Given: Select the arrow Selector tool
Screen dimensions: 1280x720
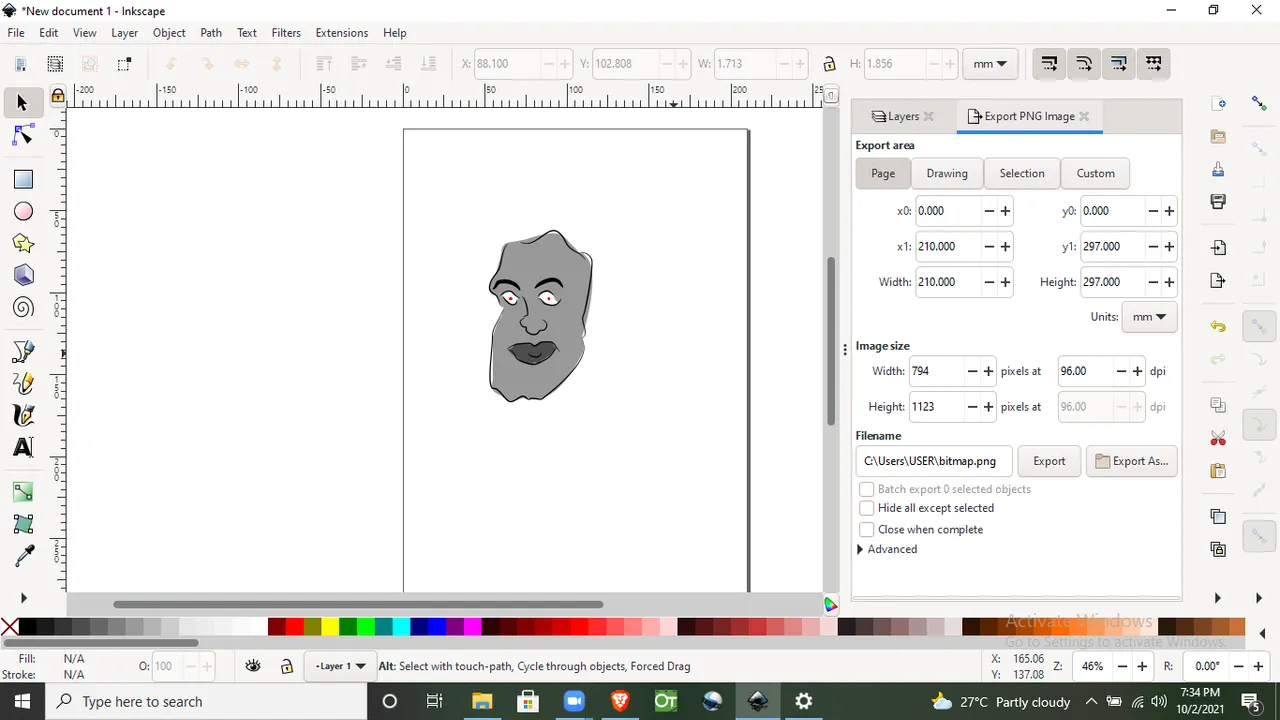Looking at the screenshot, I should pos(23,103).
